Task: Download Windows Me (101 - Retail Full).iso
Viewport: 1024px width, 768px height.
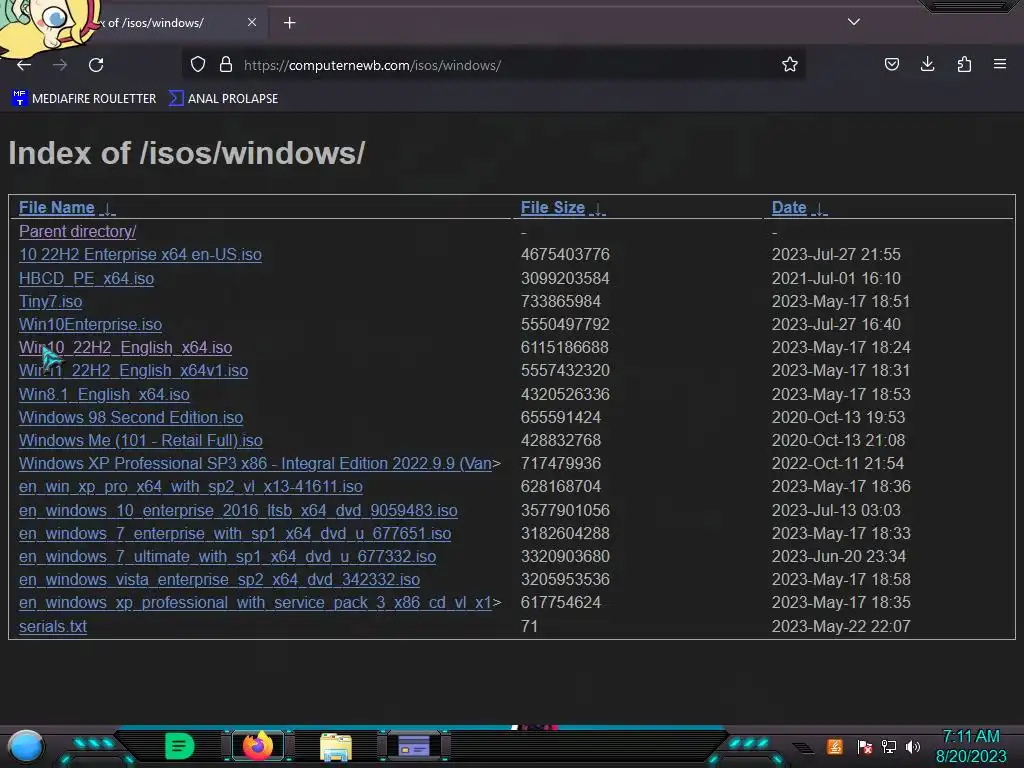Action: point(140,440)
